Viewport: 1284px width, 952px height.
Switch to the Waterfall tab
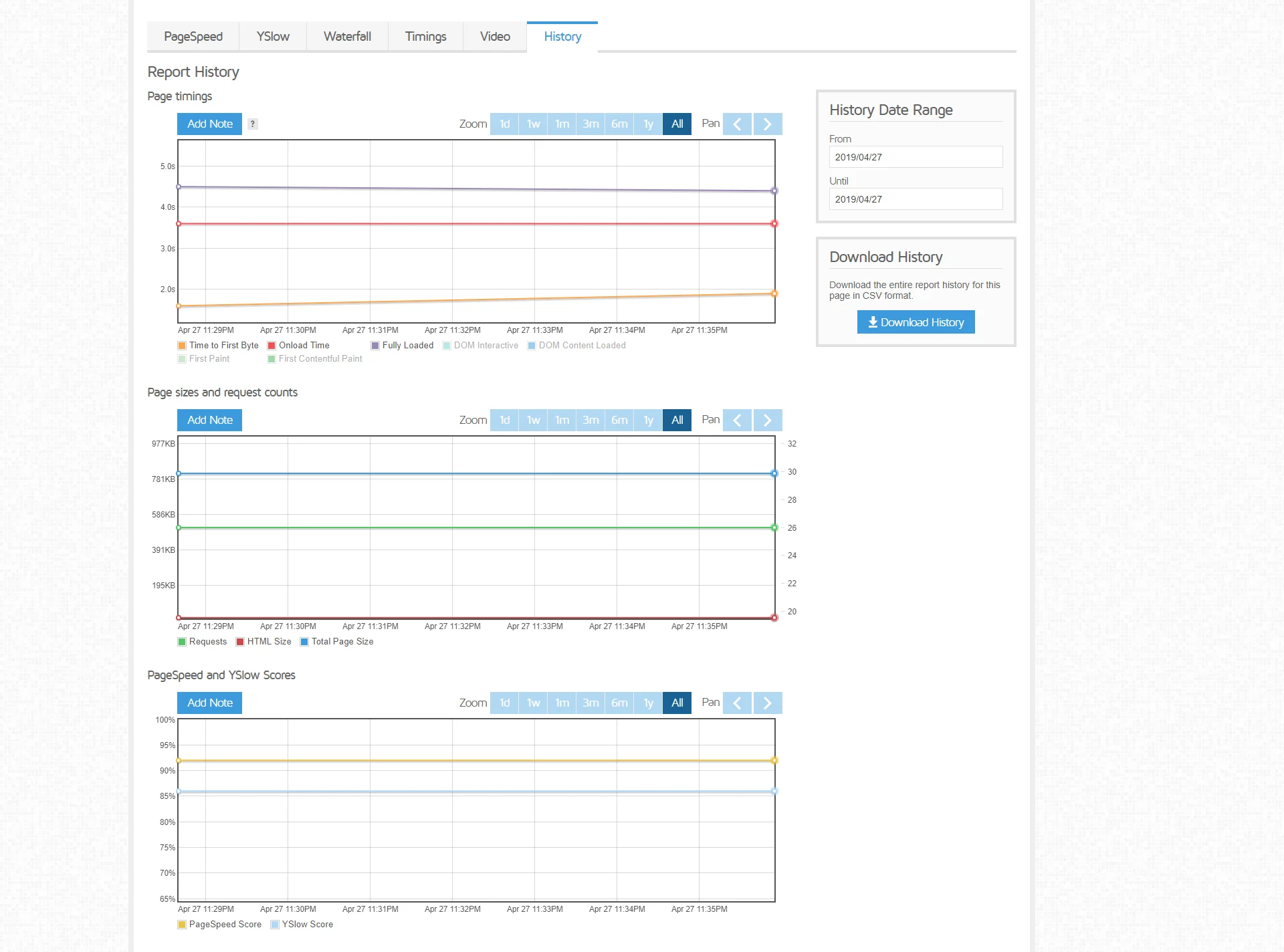click(347, 37)
